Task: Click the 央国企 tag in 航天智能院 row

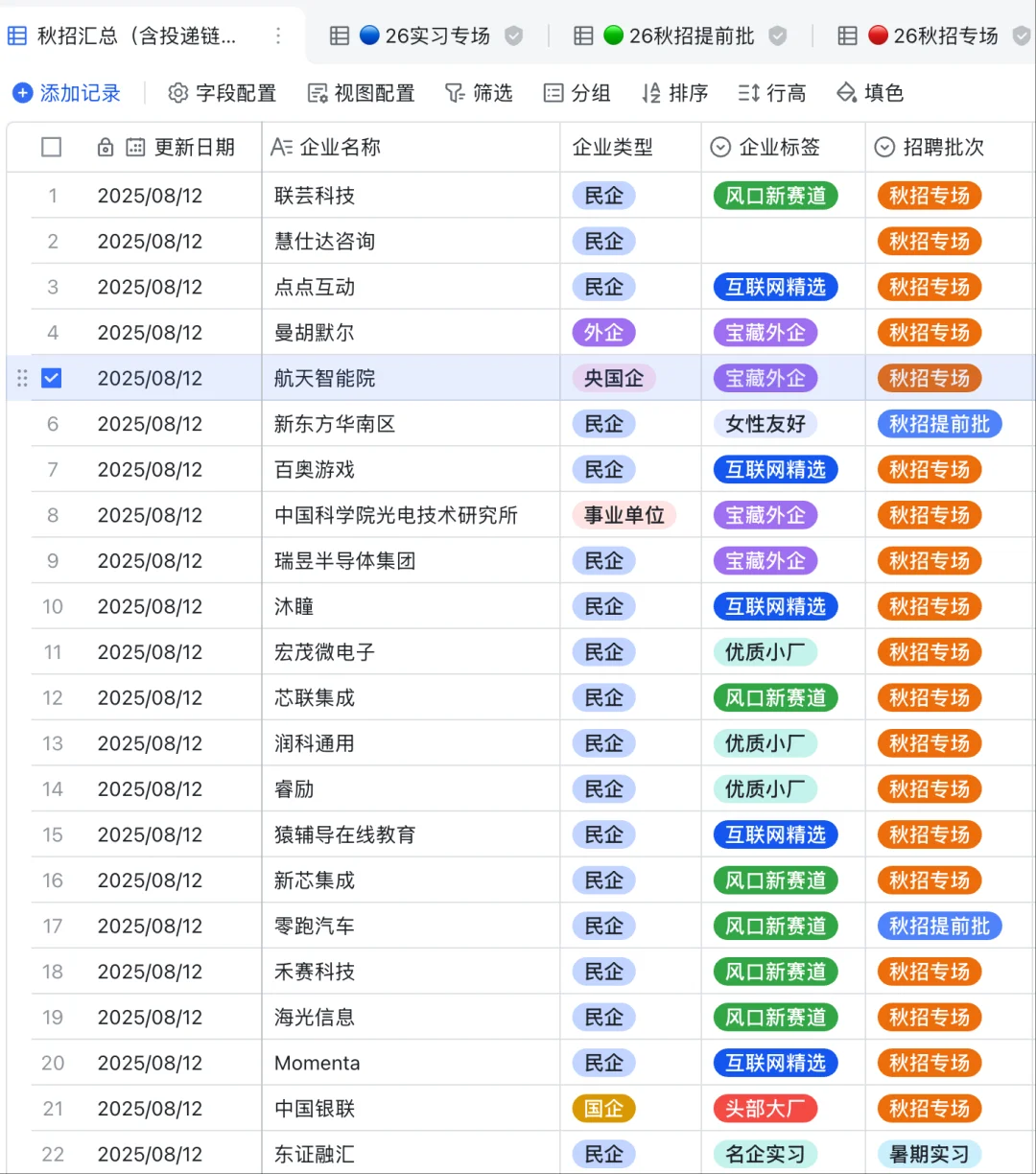Action: 614,378
